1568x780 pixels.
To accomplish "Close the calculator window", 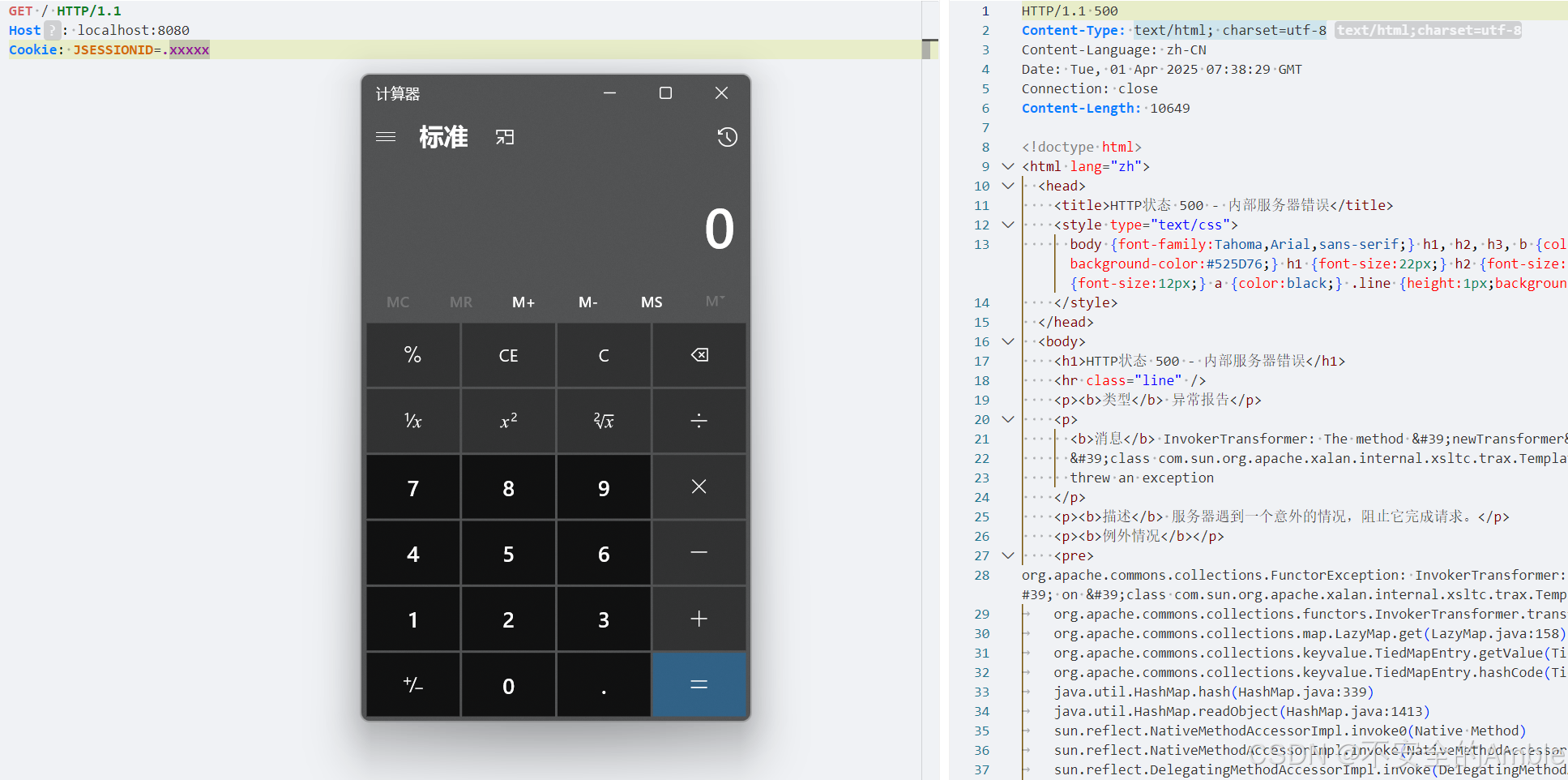I will tap(721, 93).
